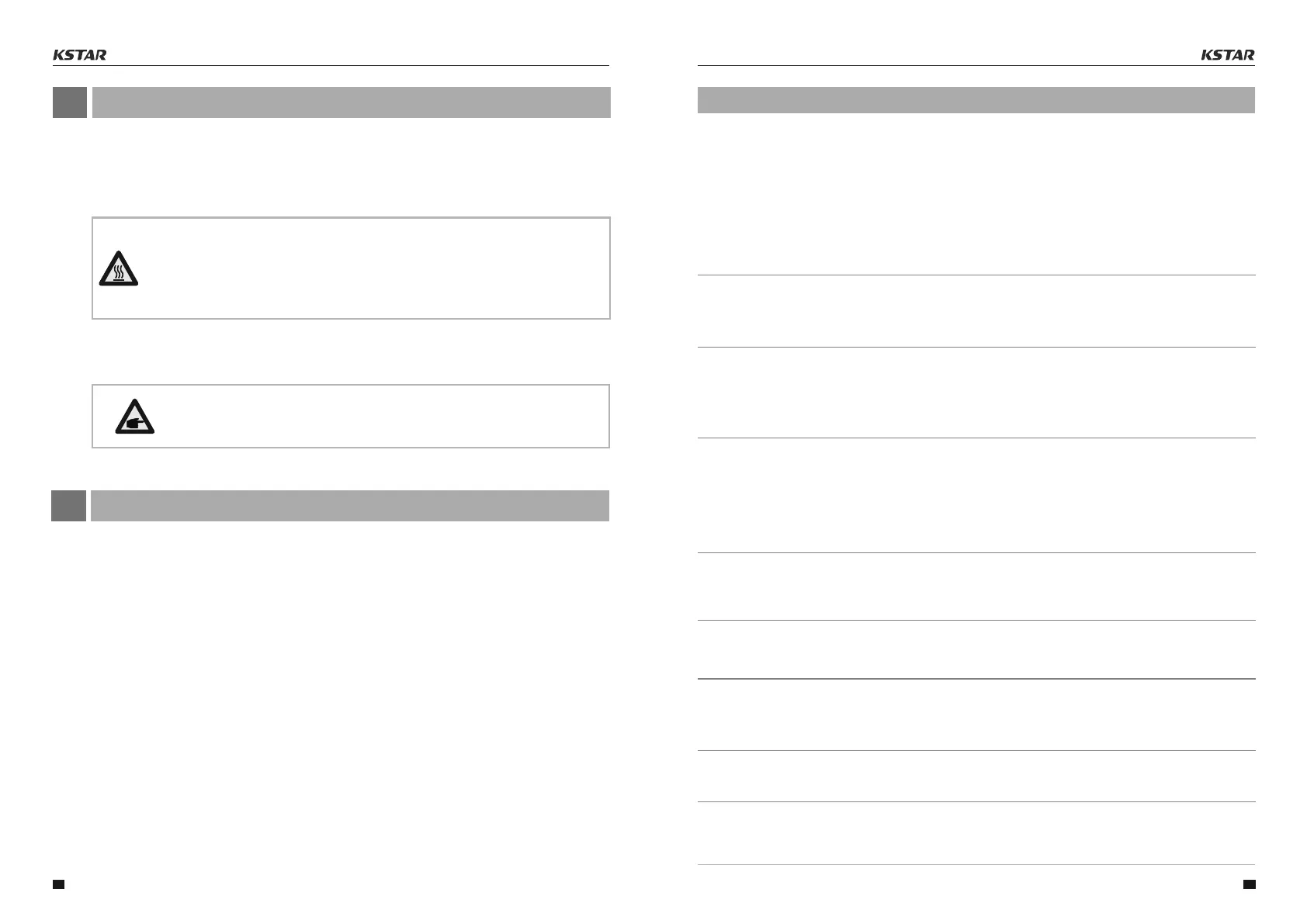This screenshot has width=1307, height=924.
Task: Select the first table row under the right page header
Action: 976,194
